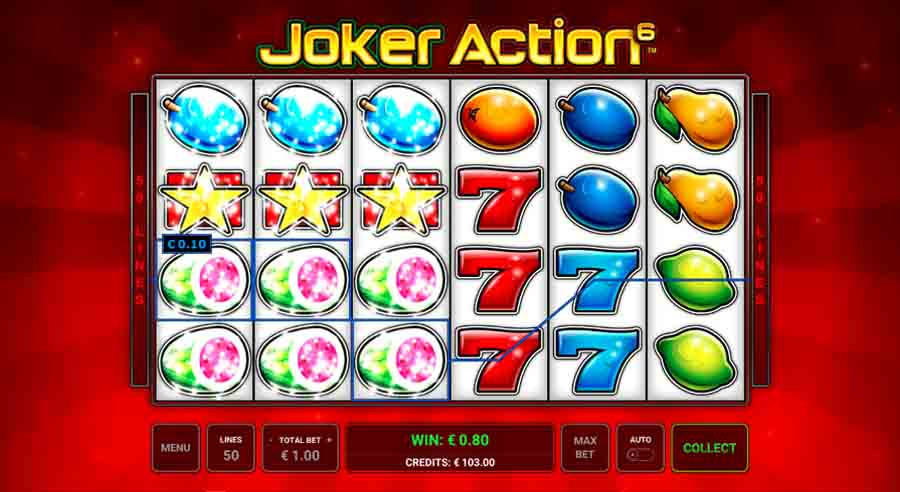
Task: Click the MAX BET button
Action: (x=585, y=448)
